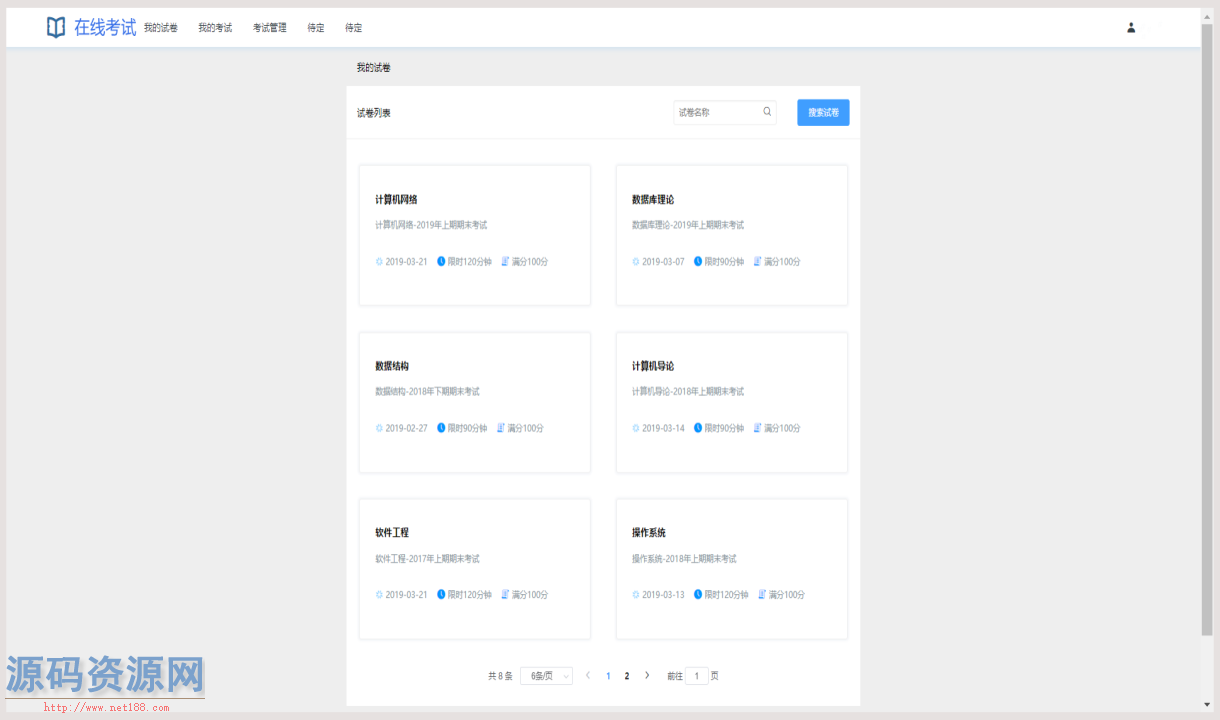Click the score sheet icon on 计算机导论 card
The width and height of the screenshot is (1220, 720).
(x=758, y=428)
